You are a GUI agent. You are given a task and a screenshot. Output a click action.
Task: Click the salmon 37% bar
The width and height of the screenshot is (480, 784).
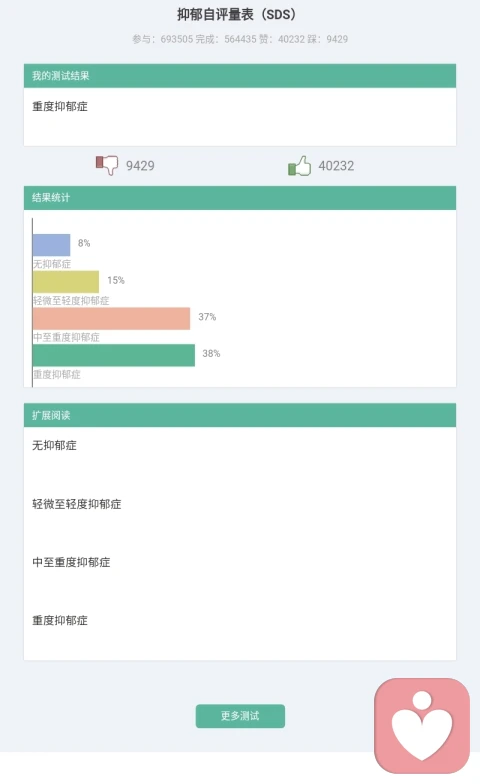tap(112, 318)
